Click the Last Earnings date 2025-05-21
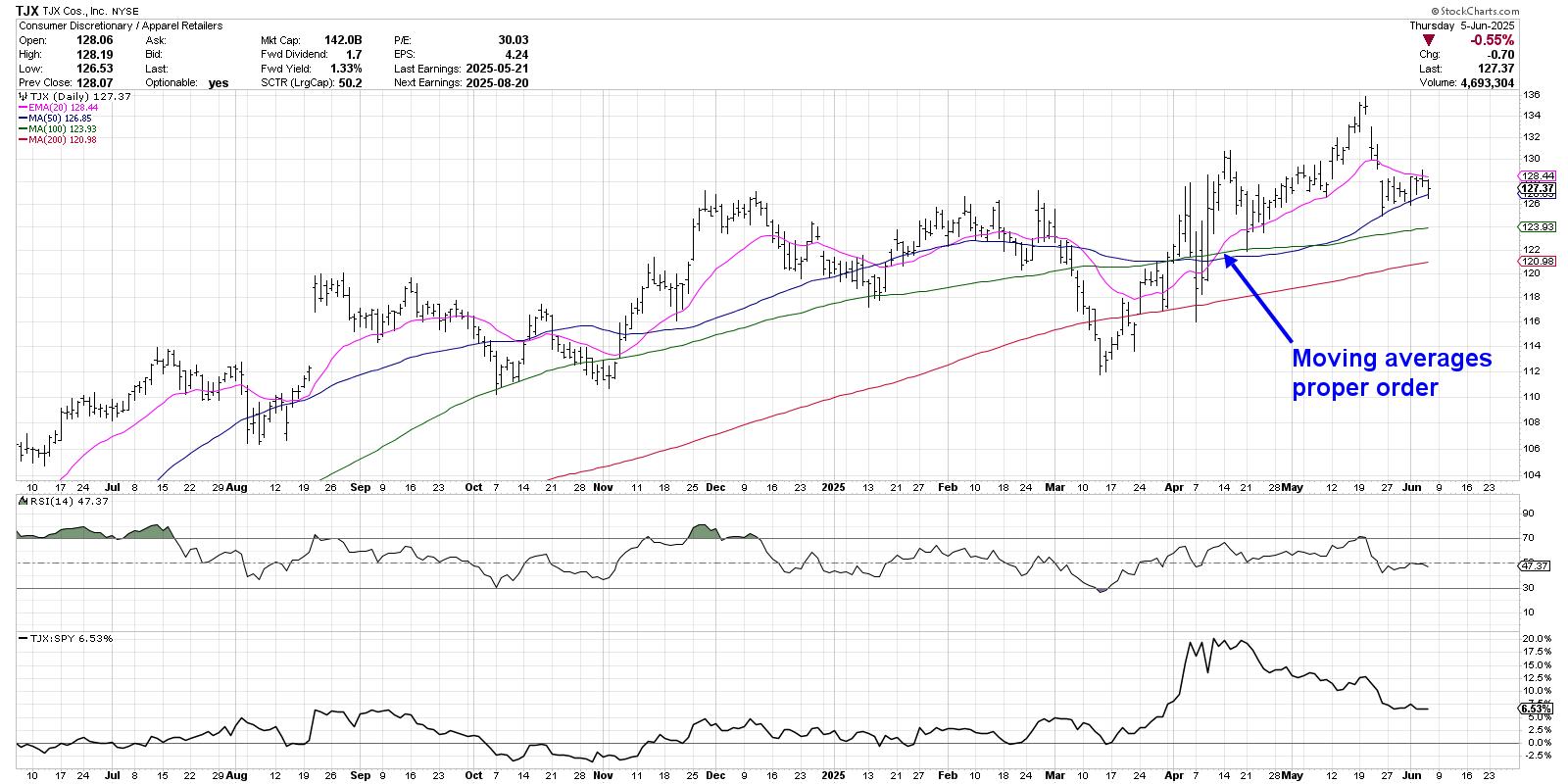 tap(498, 69)
